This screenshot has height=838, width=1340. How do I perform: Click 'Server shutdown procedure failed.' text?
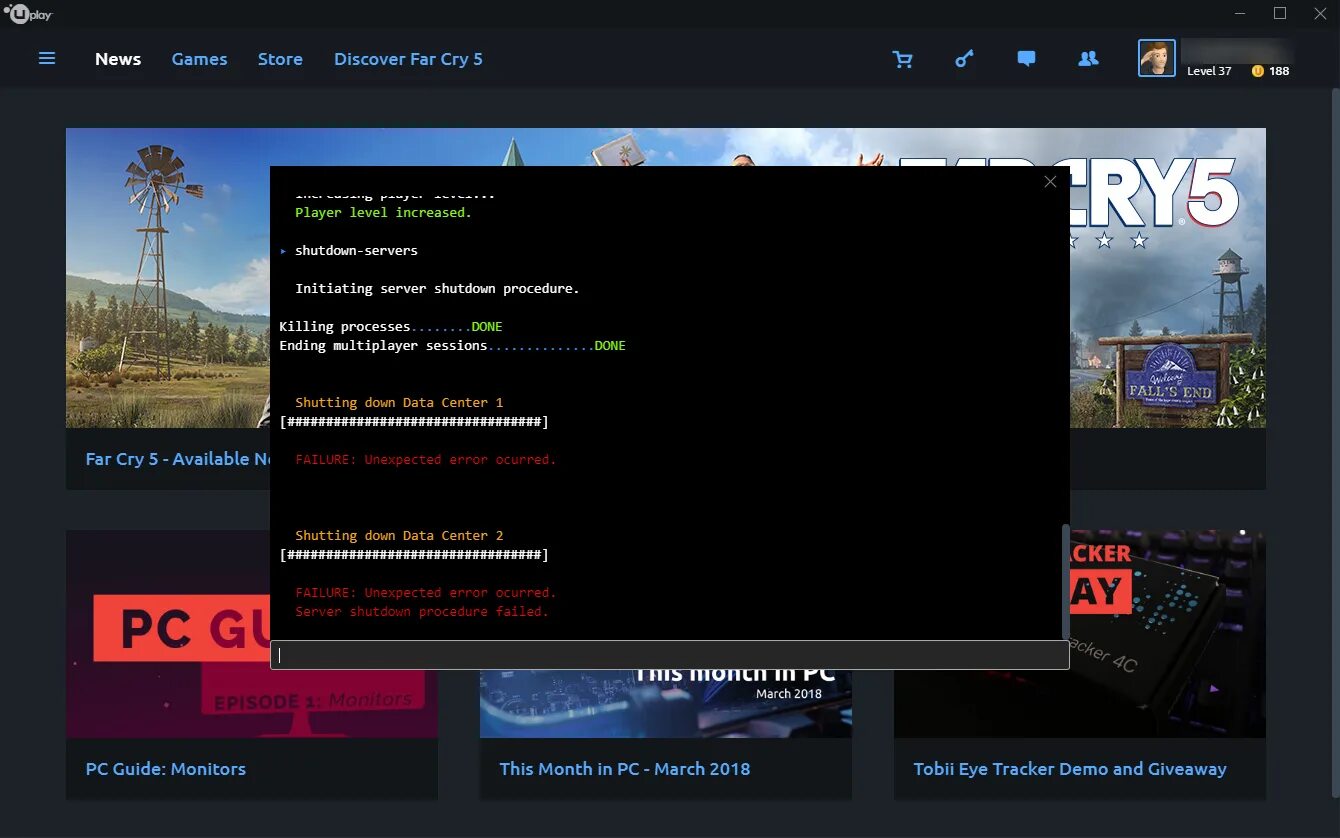pyautogui.click(x=422, y=612)
